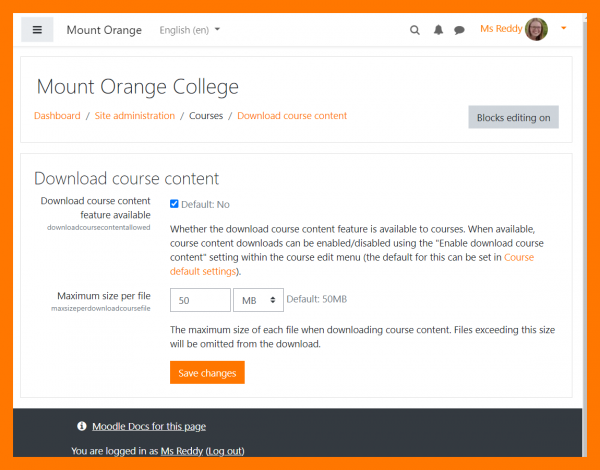Viewport: 600px width, 470px height.
Task: Toggle the download course content feature checkbox
Action: point(174,204)
